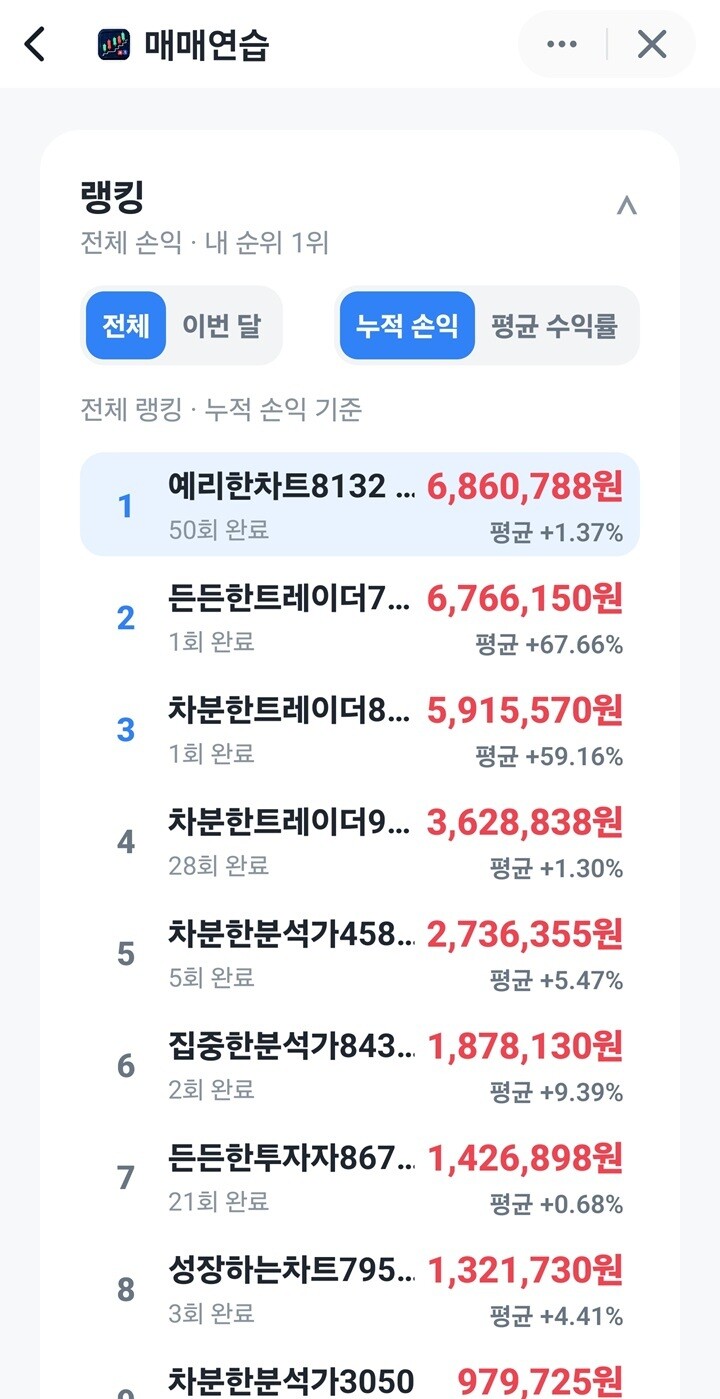The image size is (720, 1399).
Task: Collapse the 랭킹 section chevron
Action: 627,206
